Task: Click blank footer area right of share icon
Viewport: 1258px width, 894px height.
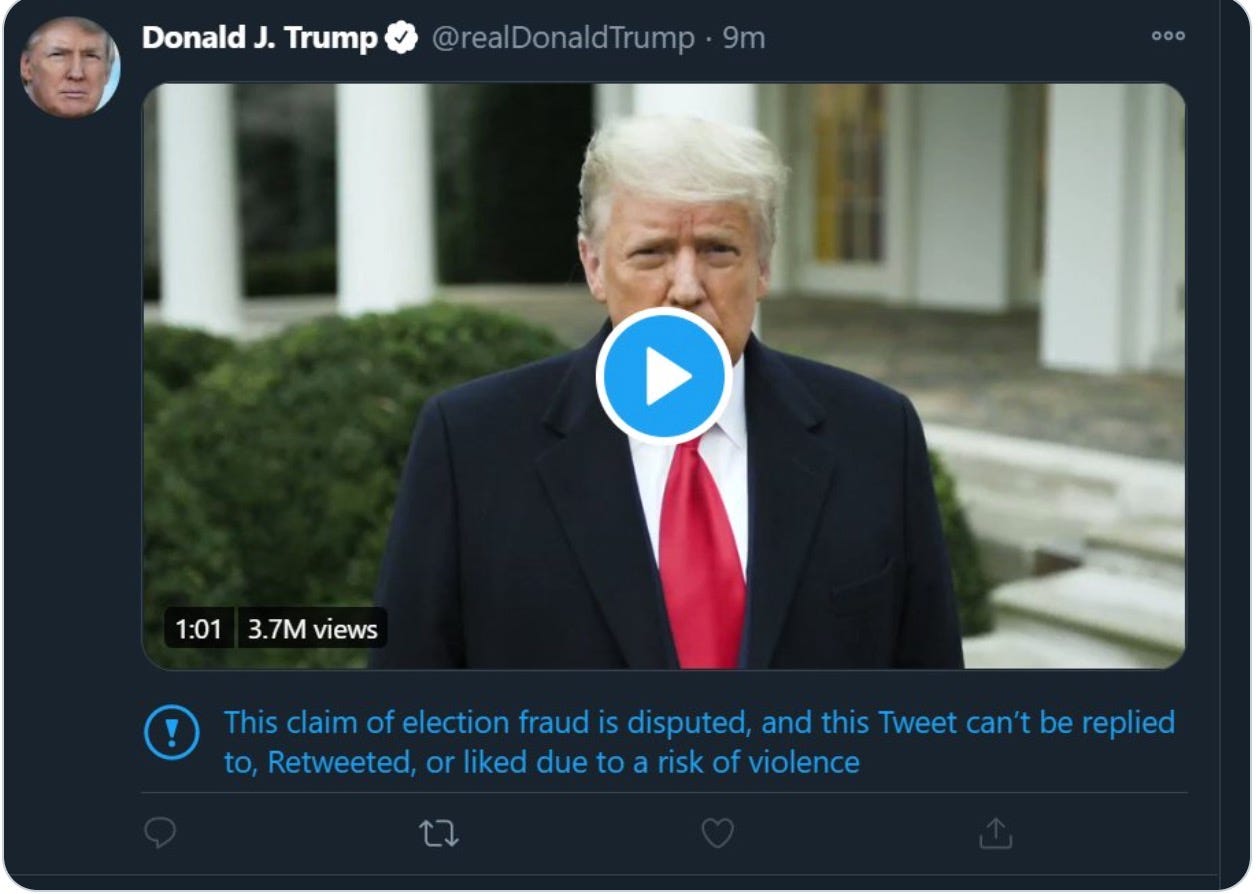Action: [x=1100, y=833]
